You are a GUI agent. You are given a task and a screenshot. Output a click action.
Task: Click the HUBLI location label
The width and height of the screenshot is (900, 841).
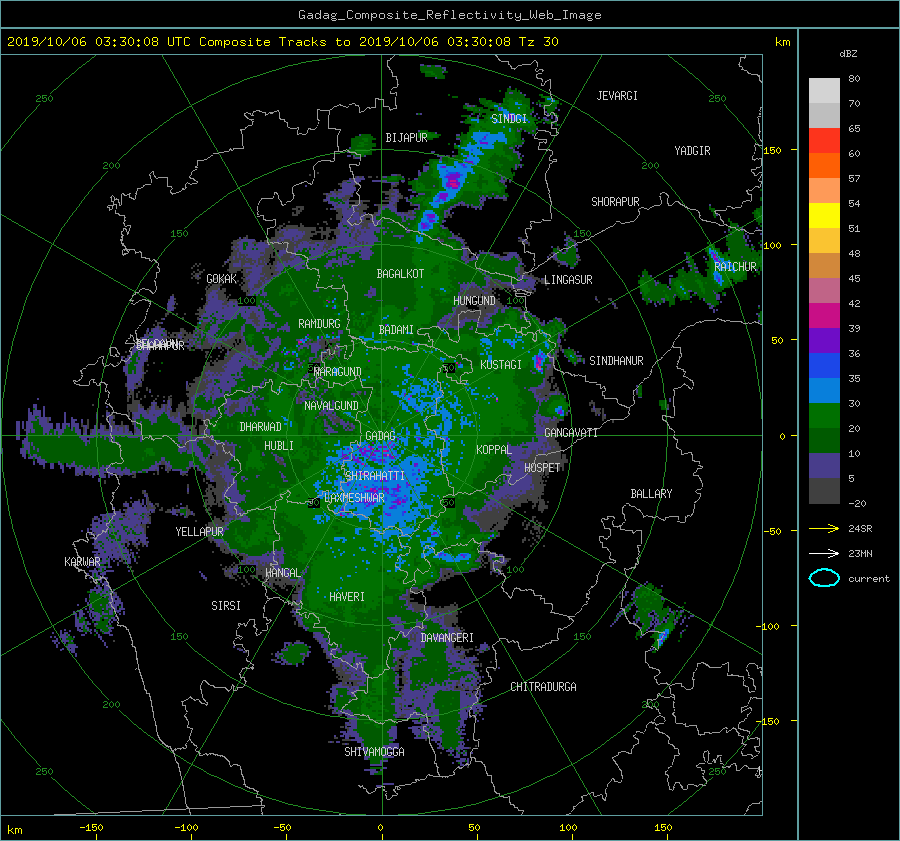pos(279,446)
